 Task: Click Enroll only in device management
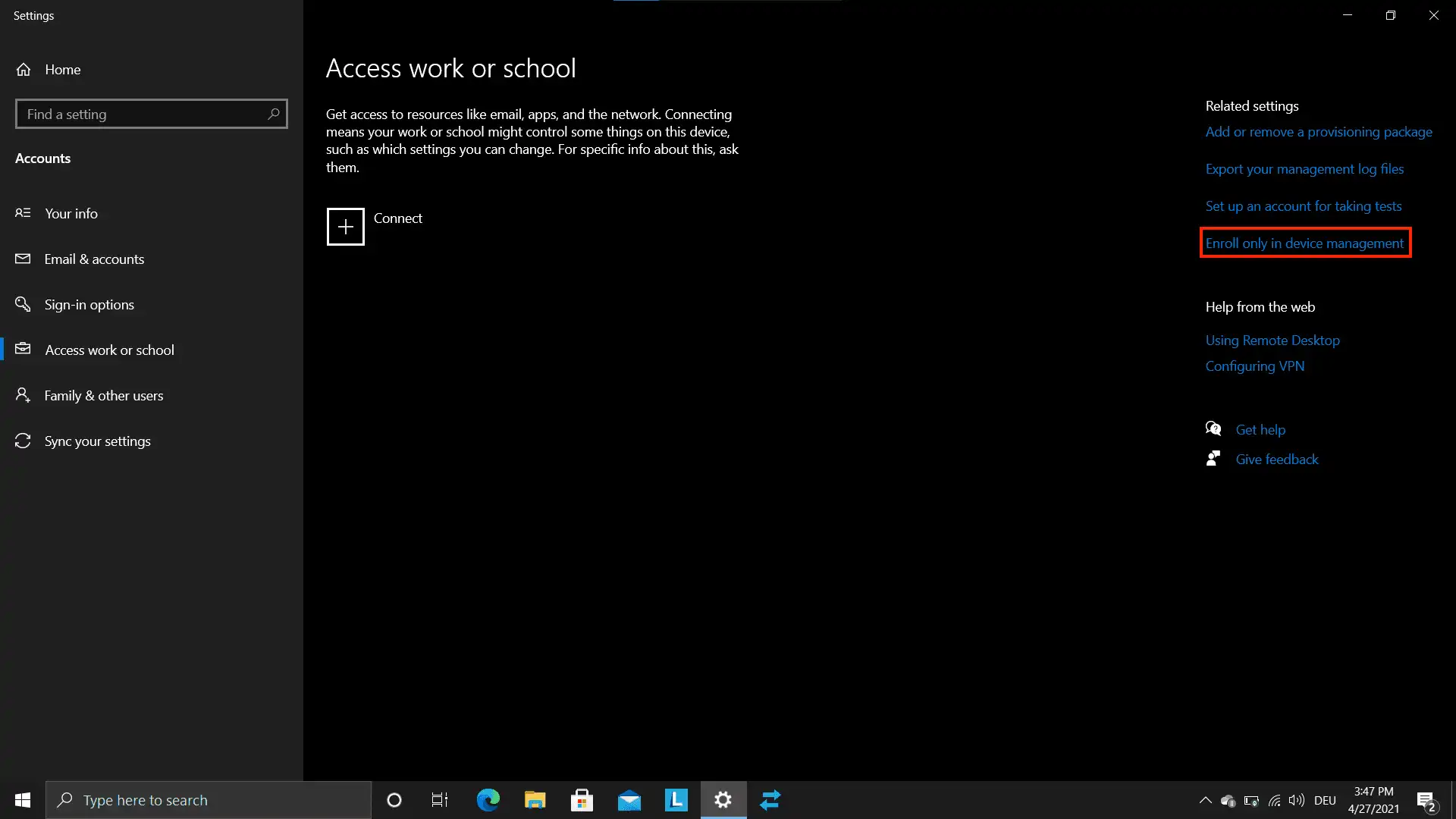coord(1304,243)
